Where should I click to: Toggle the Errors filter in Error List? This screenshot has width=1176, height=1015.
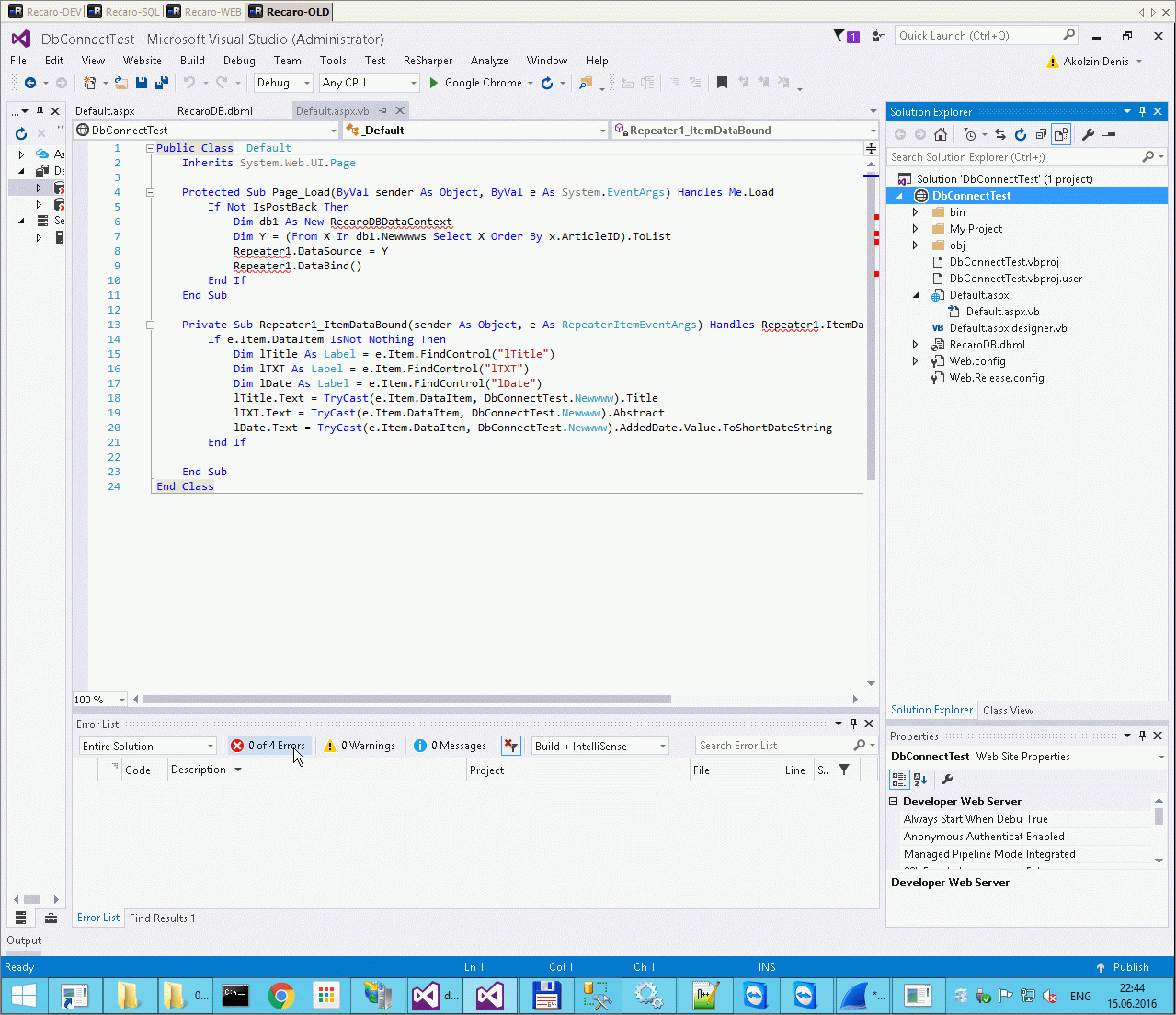click(268, 746)
